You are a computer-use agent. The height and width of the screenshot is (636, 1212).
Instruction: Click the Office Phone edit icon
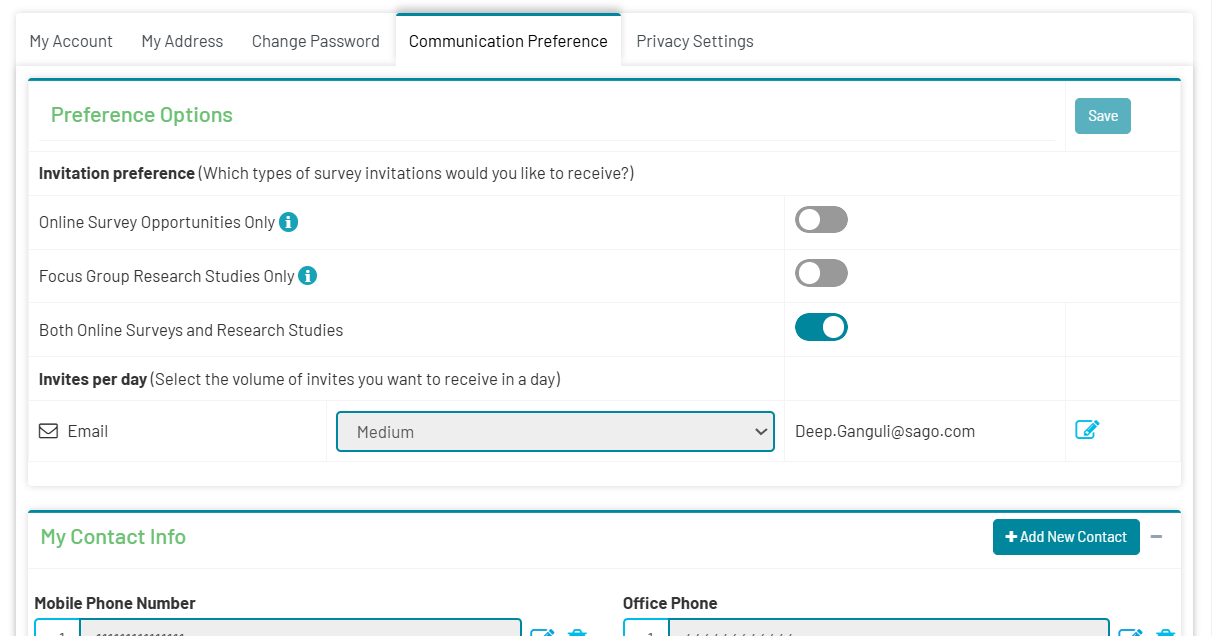pyautogui.click(x=1130, y=632)
